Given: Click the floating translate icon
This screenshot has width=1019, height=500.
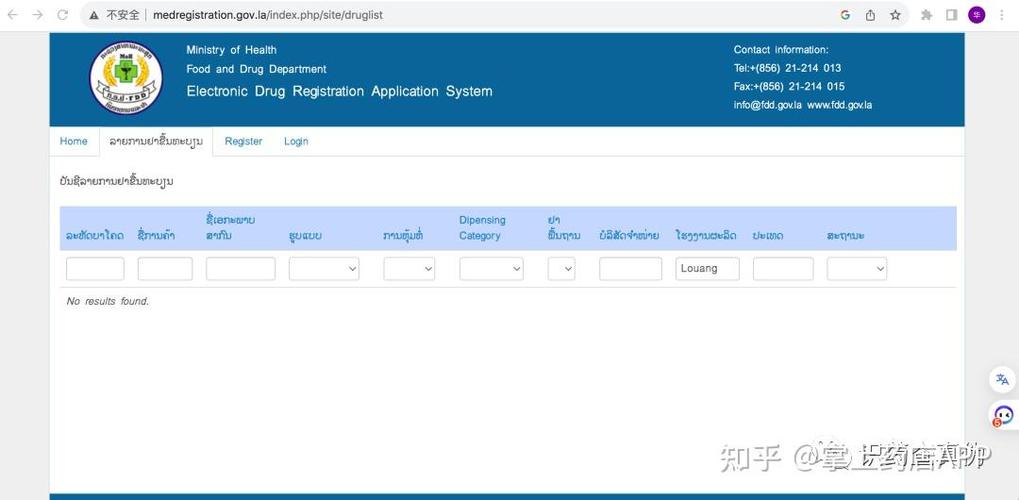Looking at the screenshot, I should tap(1003, 380).
